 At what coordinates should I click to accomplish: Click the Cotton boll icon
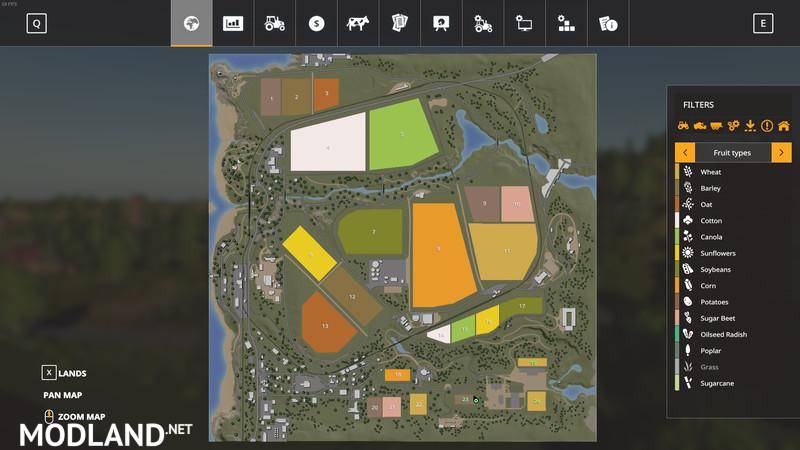click(x=688, y=220)
